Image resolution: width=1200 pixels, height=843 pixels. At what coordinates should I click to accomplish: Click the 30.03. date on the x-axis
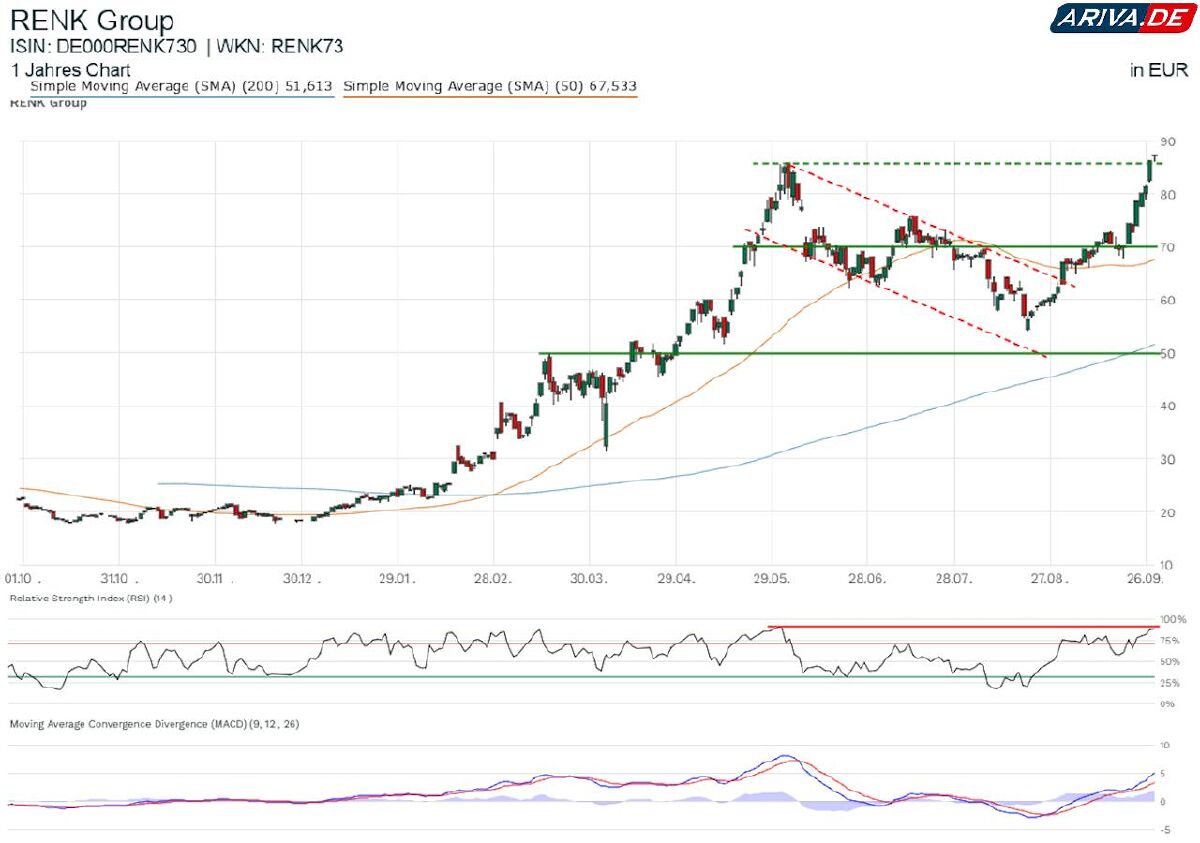tap(589, 578)
